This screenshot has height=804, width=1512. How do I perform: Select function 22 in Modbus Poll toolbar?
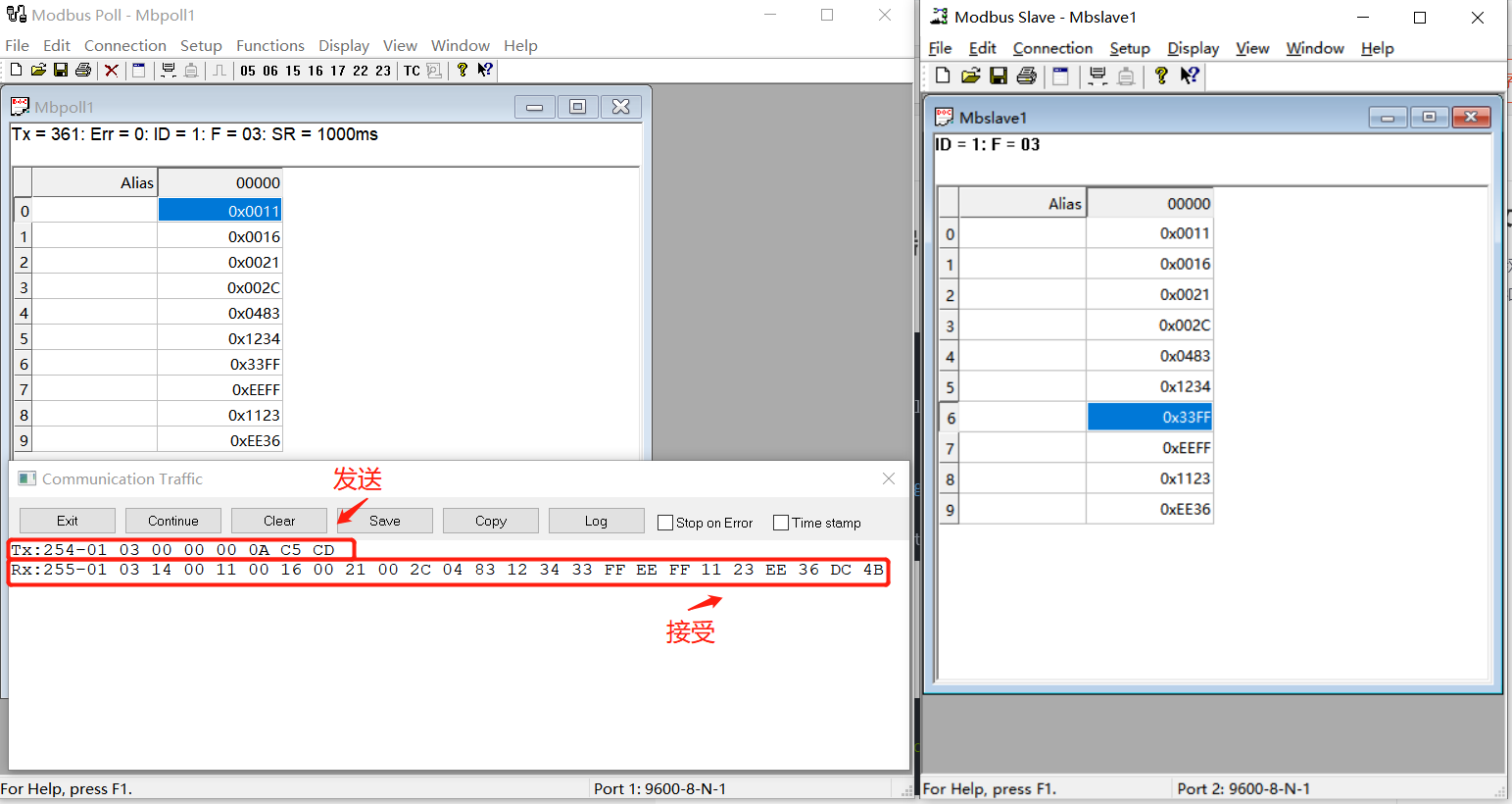[361, 71]
